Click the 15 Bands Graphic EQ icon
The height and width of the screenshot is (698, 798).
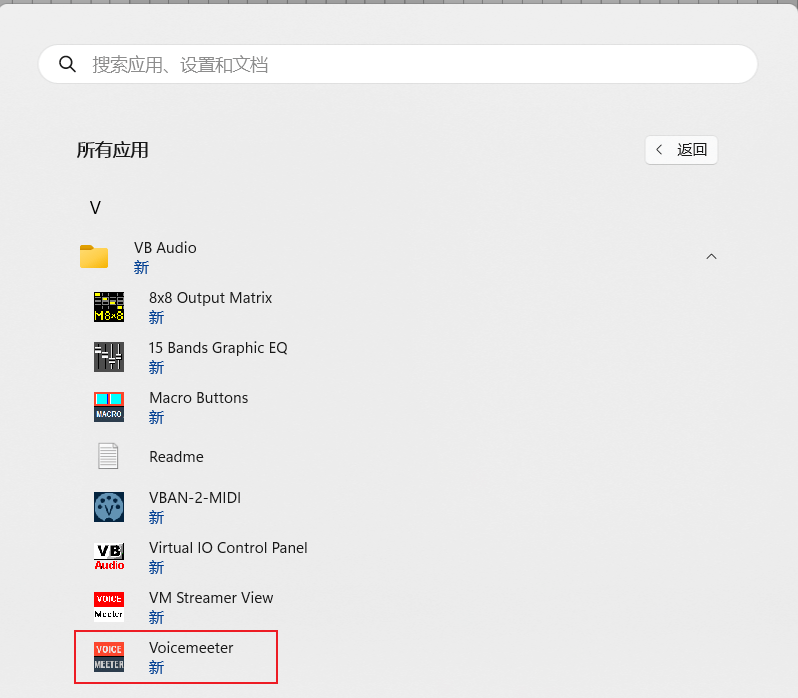pyautogui.click(x=108, y=357)
